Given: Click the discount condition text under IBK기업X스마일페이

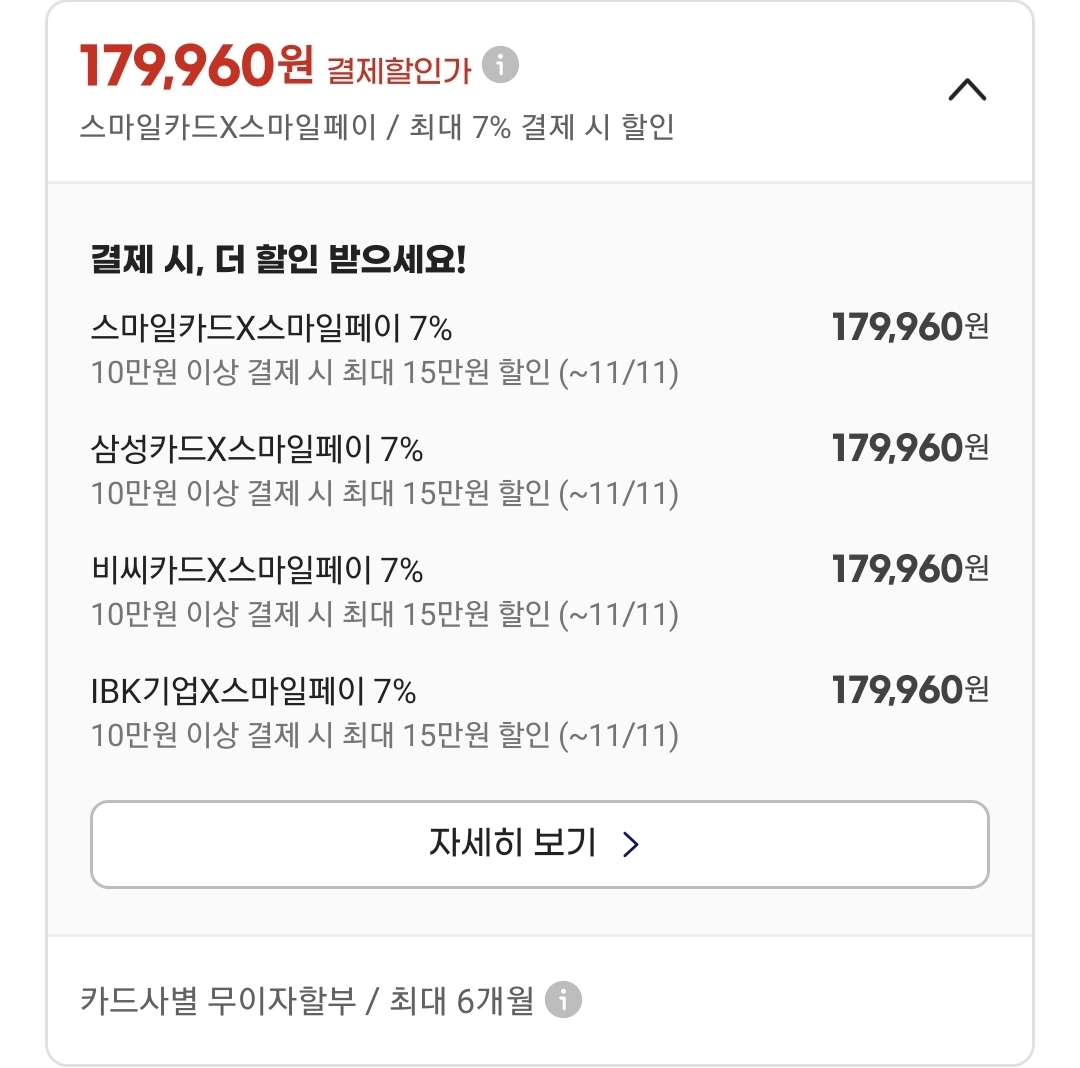Looking at the screenshot, I should click(384, 736).
